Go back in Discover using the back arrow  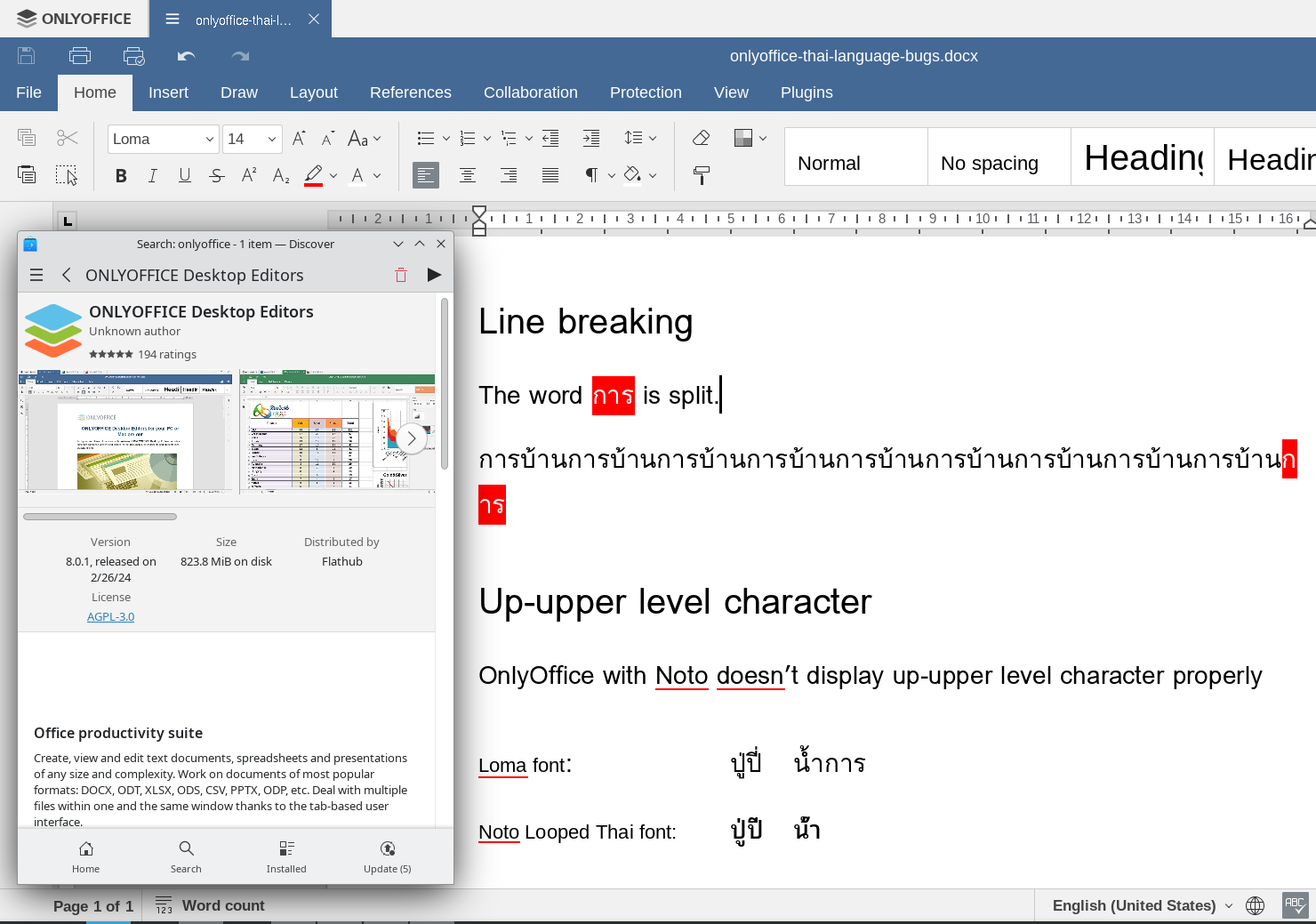tap(67, 275)
